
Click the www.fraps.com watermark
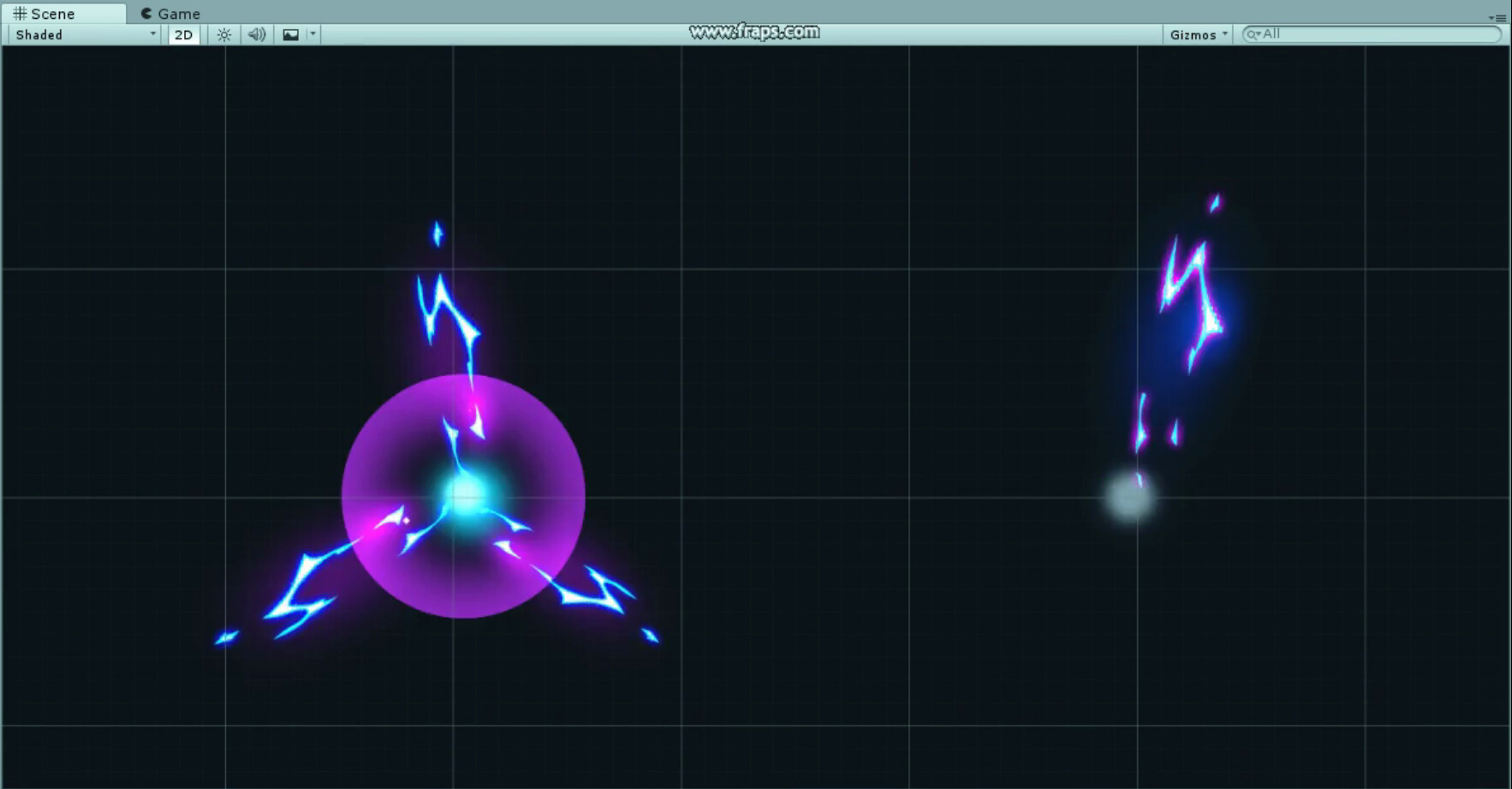[753, 31]
